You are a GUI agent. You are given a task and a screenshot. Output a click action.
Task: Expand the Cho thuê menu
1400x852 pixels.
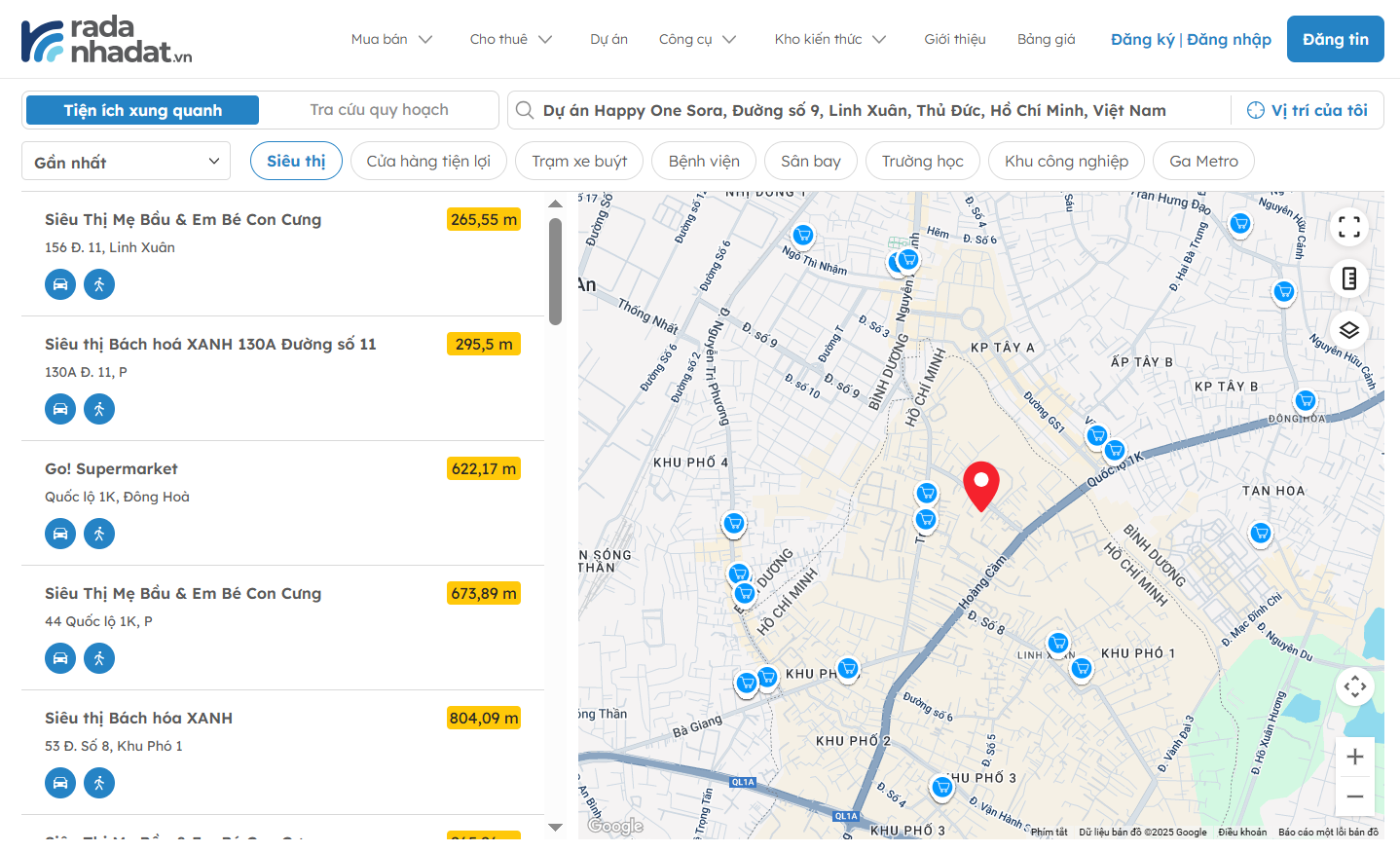click(x=511, y=39)
